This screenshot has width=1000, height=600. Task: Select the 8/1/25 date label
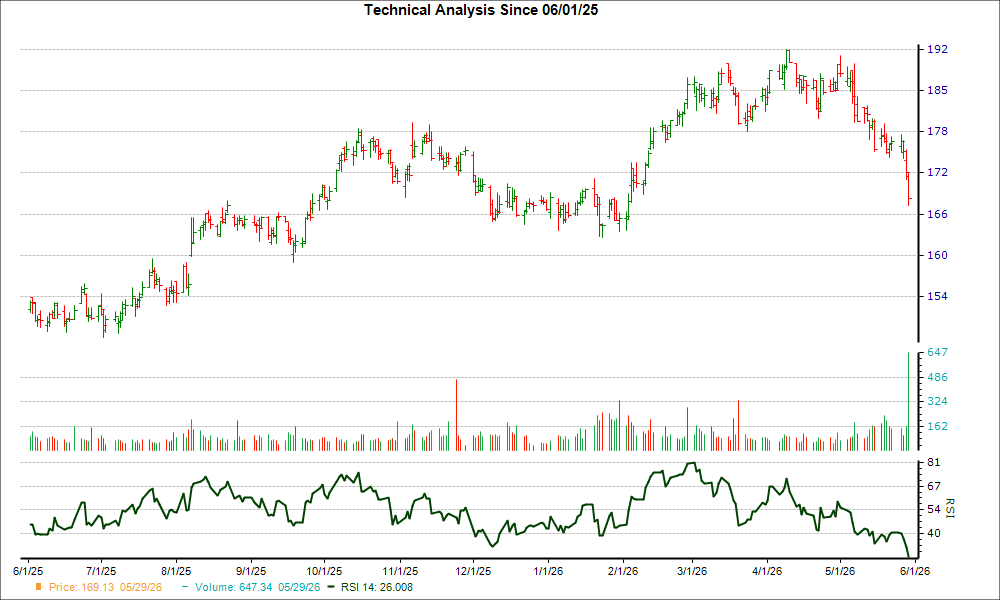coord(176,571)
